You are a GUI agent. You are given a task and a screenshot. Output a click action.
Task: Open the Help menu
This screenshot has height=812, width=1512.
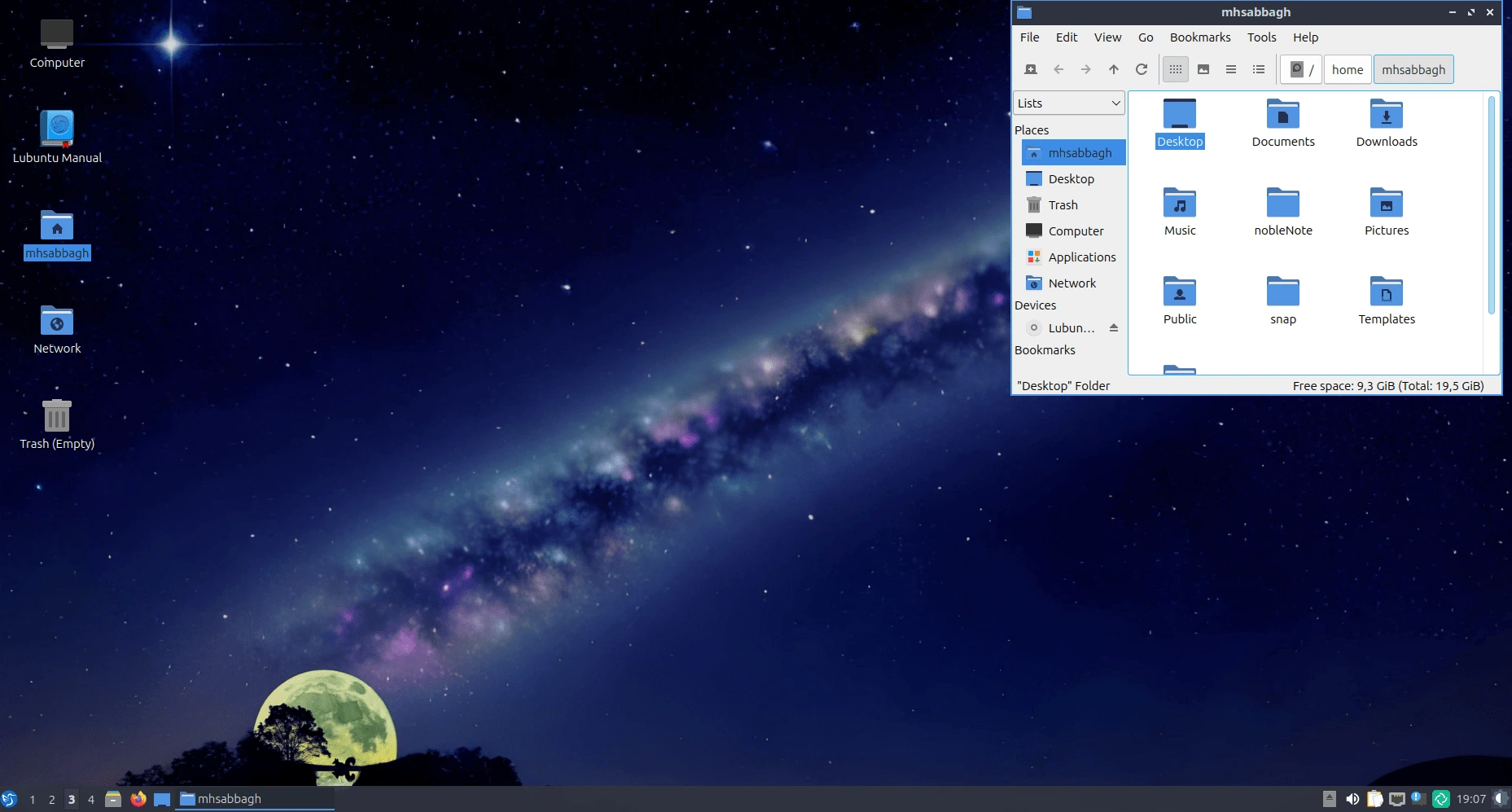(x=1305, y=37)
